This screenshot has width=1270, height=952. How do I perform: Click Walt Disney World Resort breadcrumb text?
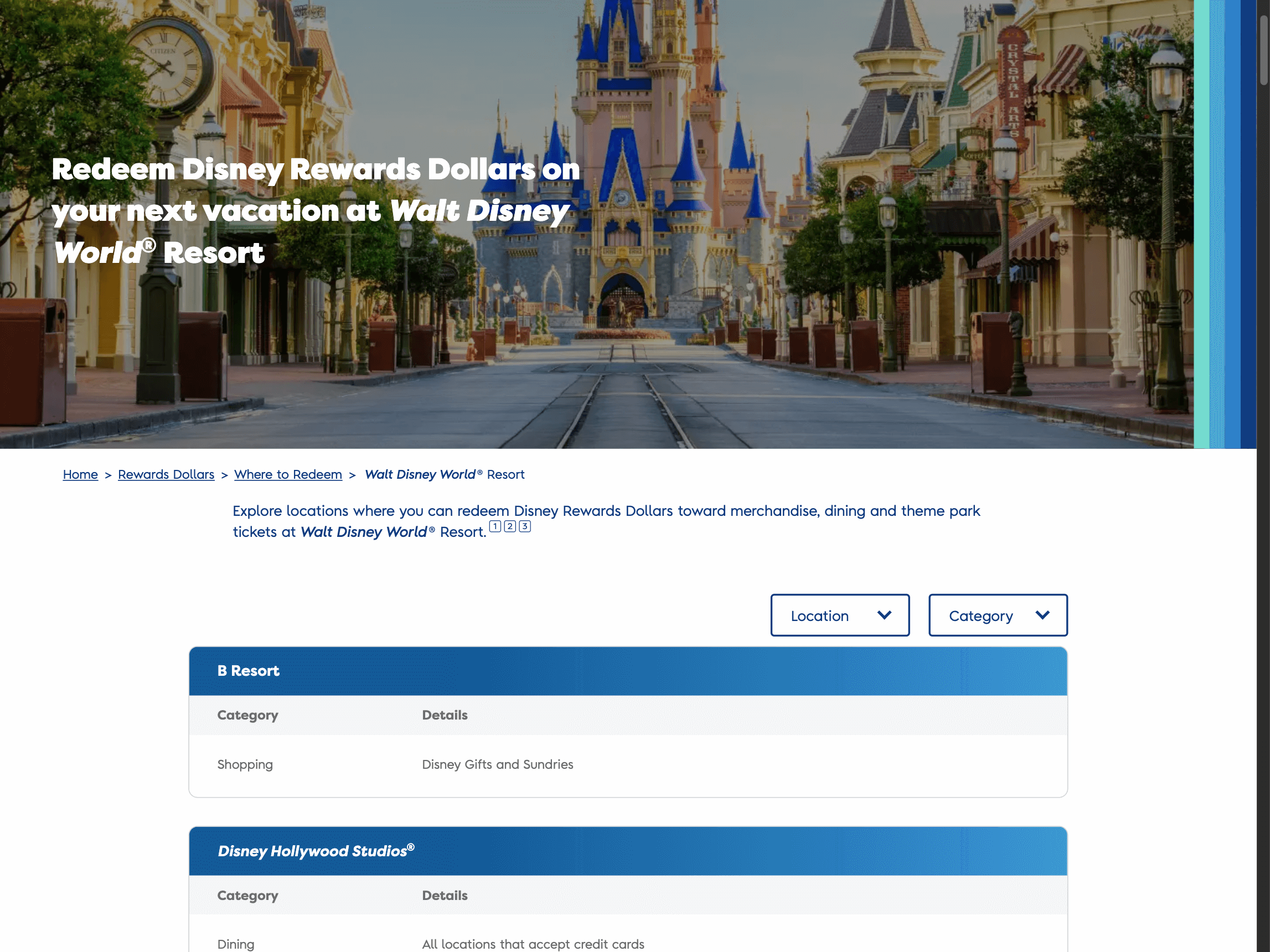coord(445,474)
